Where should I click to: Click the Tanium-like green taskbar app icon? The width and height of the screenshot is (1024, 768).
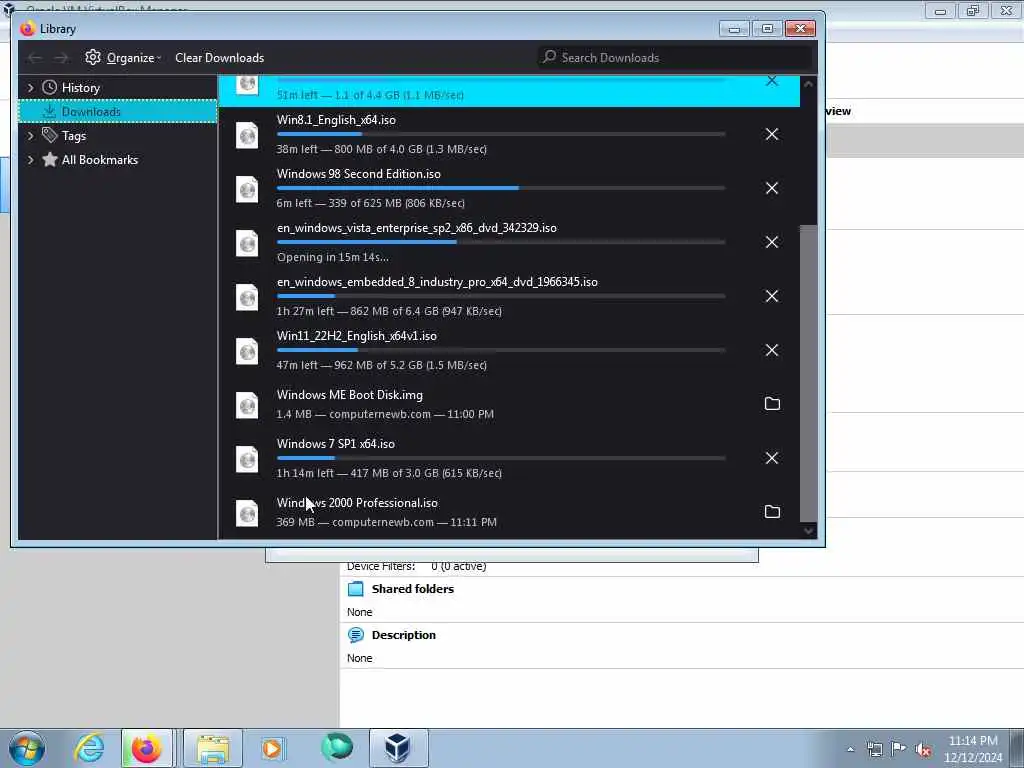point(337,748)
